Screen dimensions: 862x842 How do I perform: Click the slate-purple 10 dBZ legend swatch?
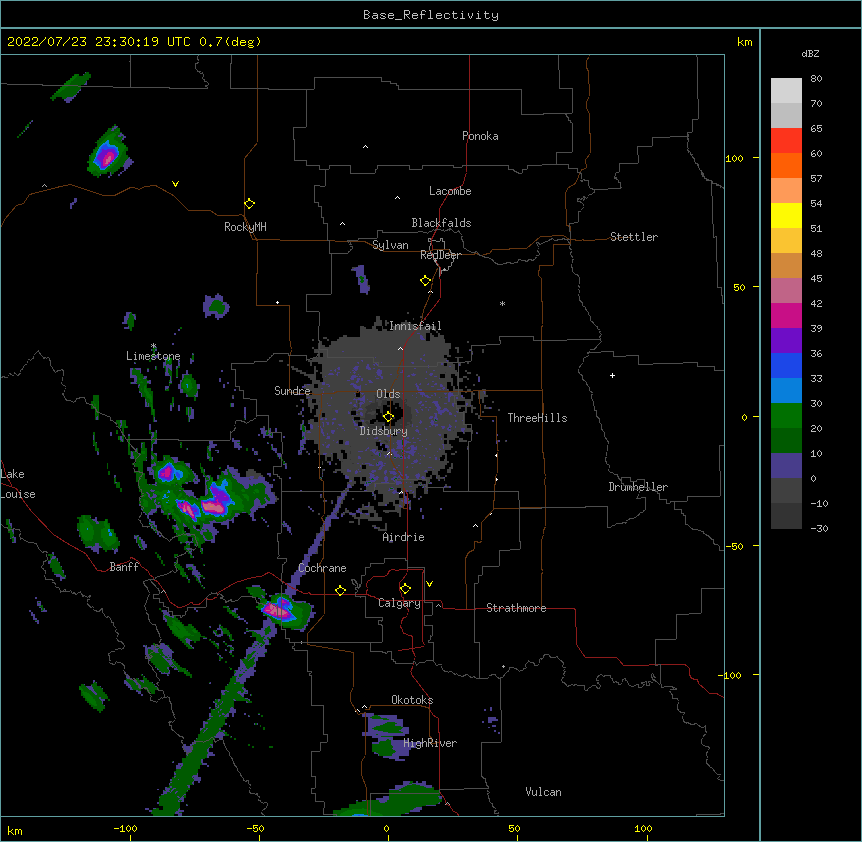click(786, 466)
